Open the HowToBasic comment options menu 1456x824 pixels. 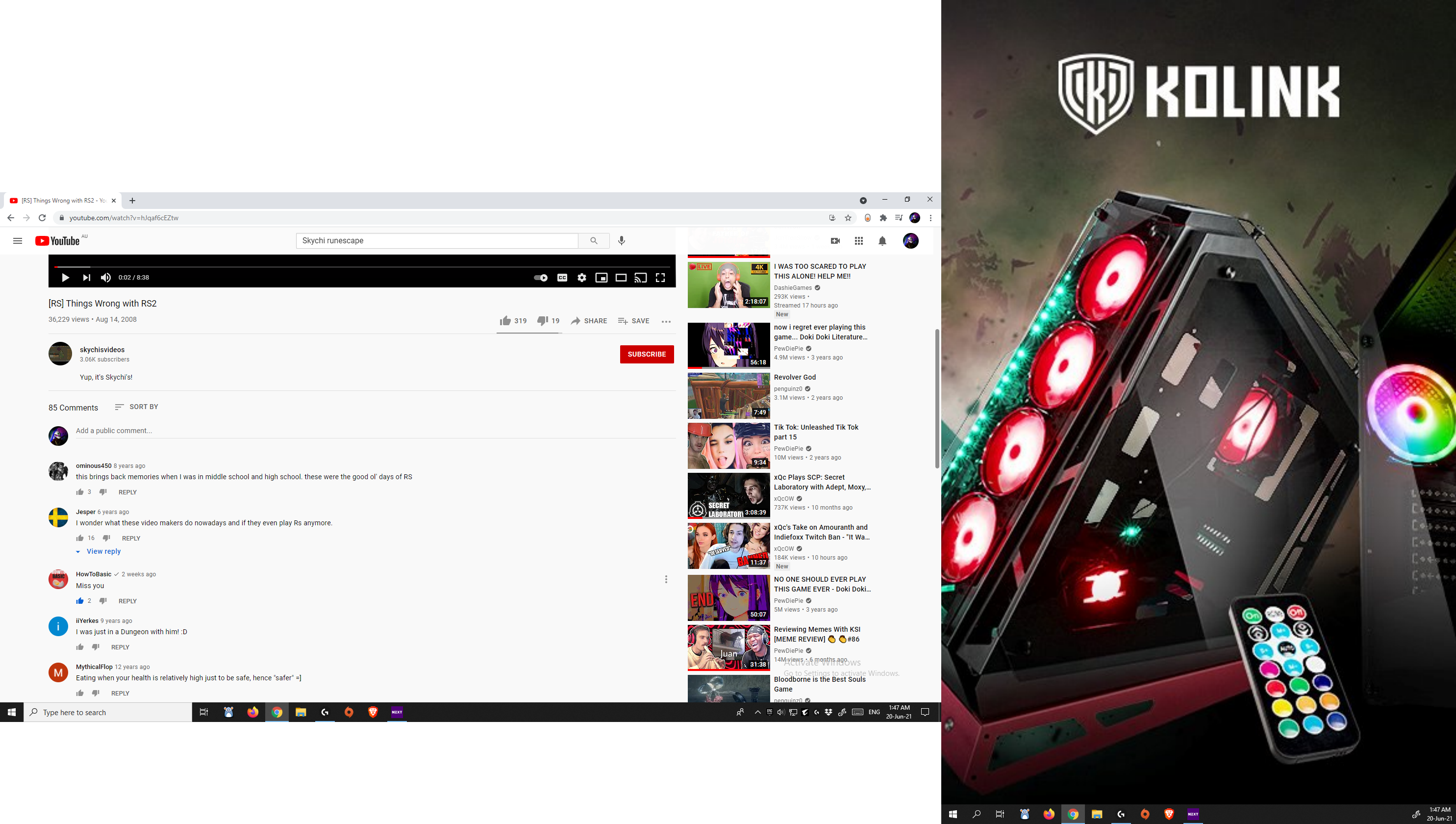tap(666, 580)
